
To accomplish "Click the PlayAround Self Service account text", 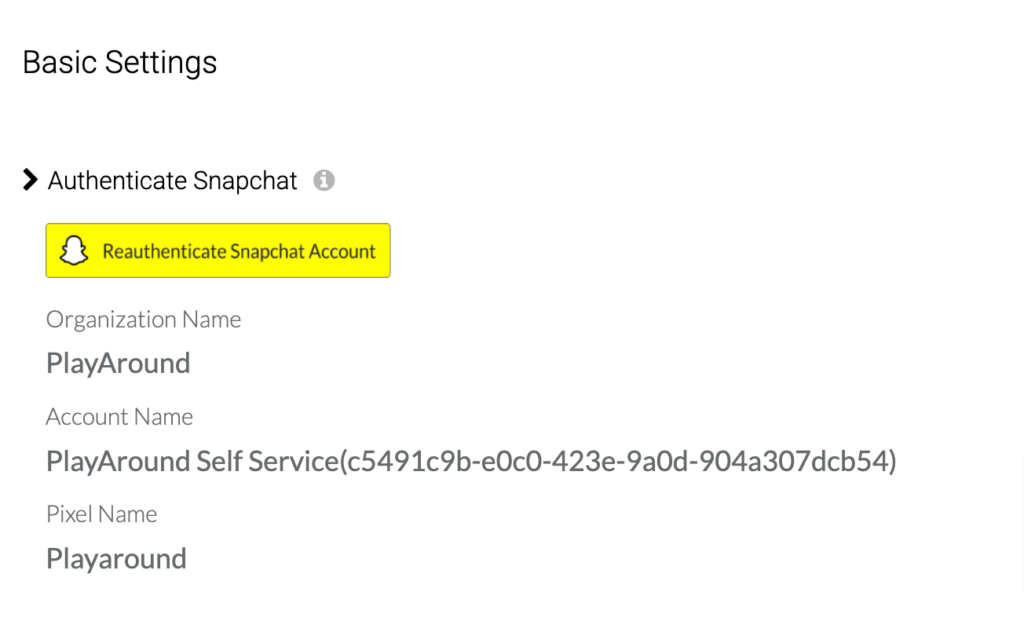I will (192, 461).
